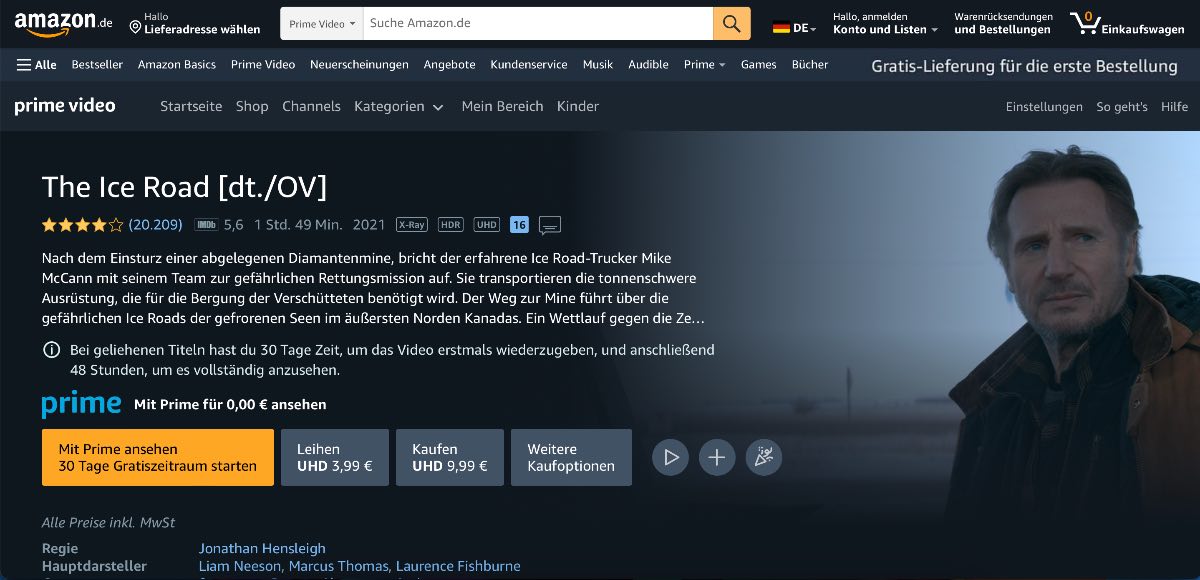The height and width of the screenshot is (580, 1200).
Task: Open Games nav item
Action: [758, 64]
